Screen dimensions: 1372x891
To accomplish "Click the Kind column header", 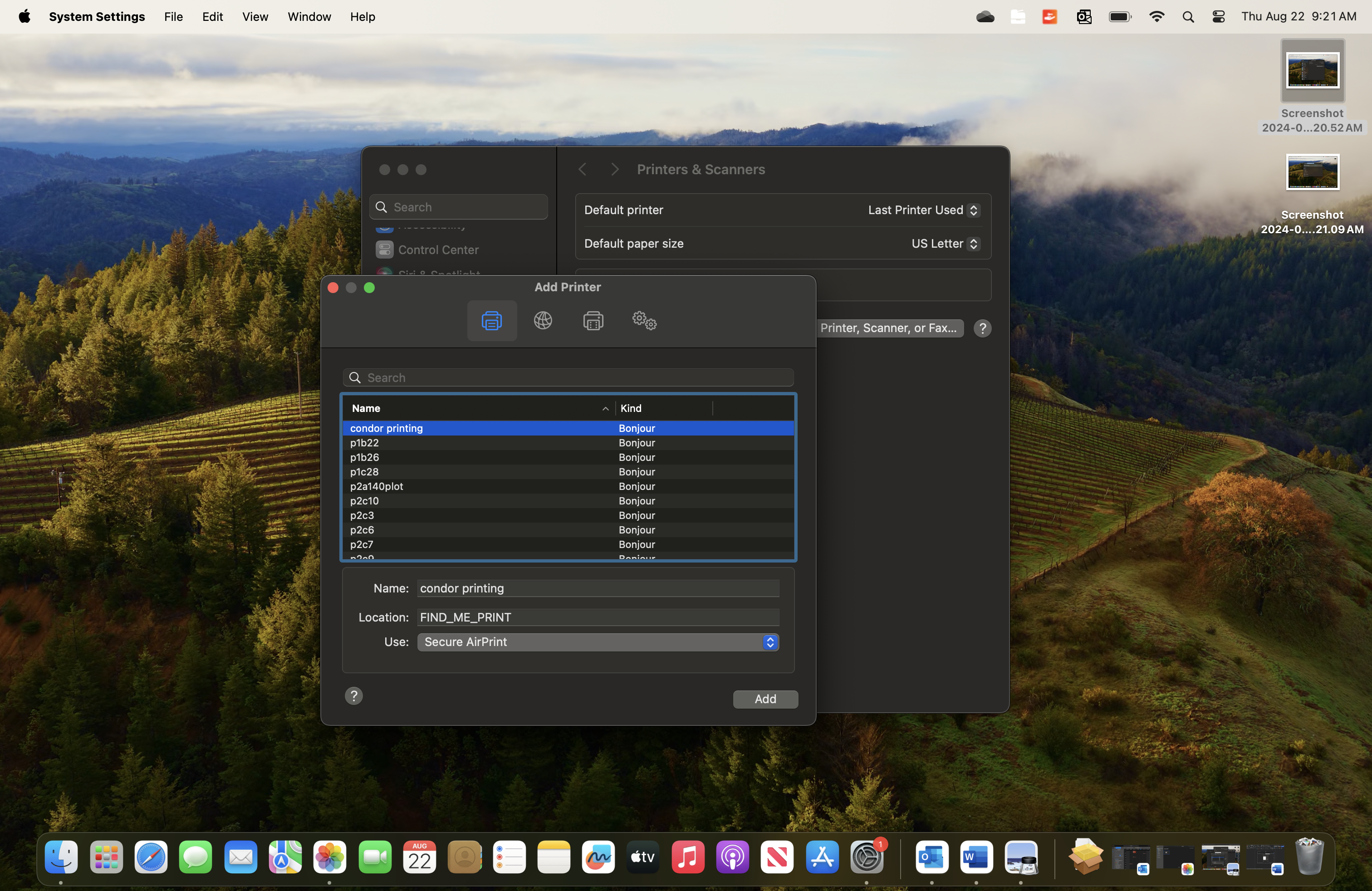I will point(664,408).
